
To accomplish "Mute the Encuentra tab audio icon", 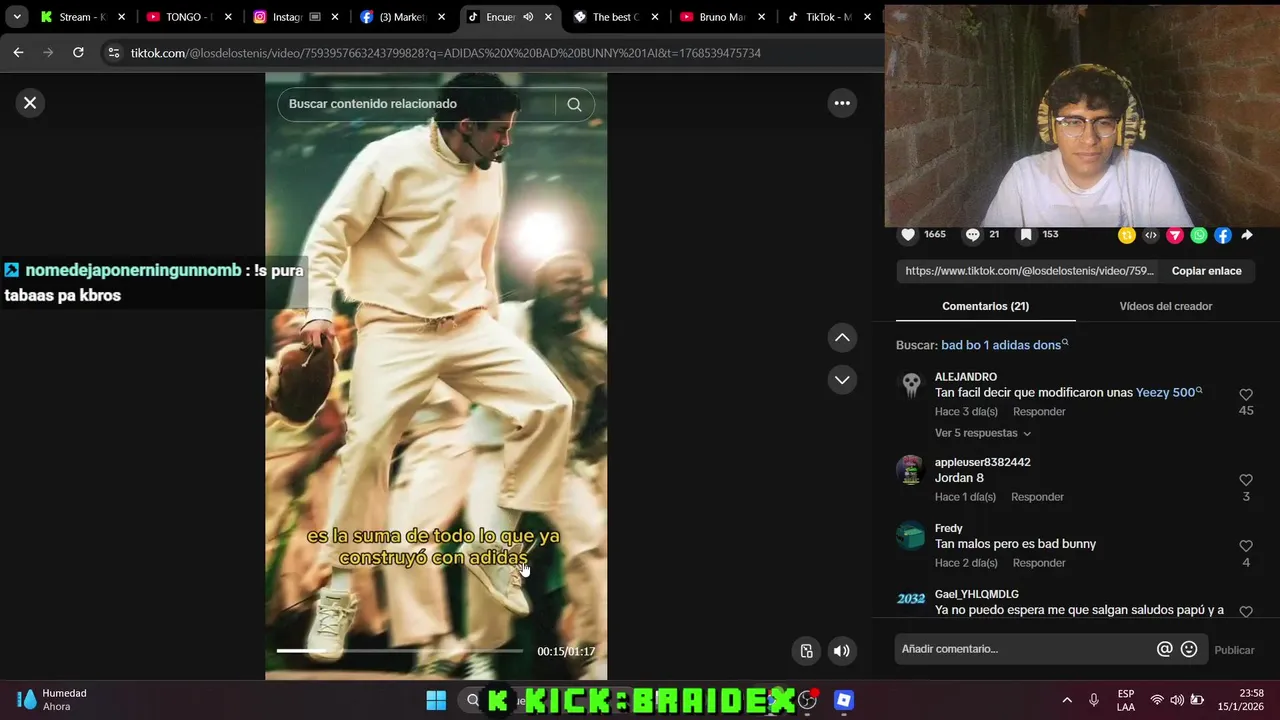I will (528, 17).
